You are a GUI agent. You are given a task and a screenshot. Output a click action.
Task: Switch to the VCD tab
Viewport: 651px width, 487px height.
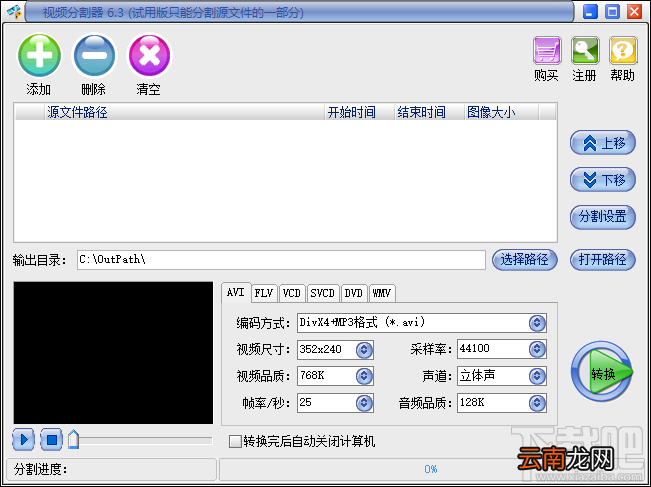tap(292, 293)
